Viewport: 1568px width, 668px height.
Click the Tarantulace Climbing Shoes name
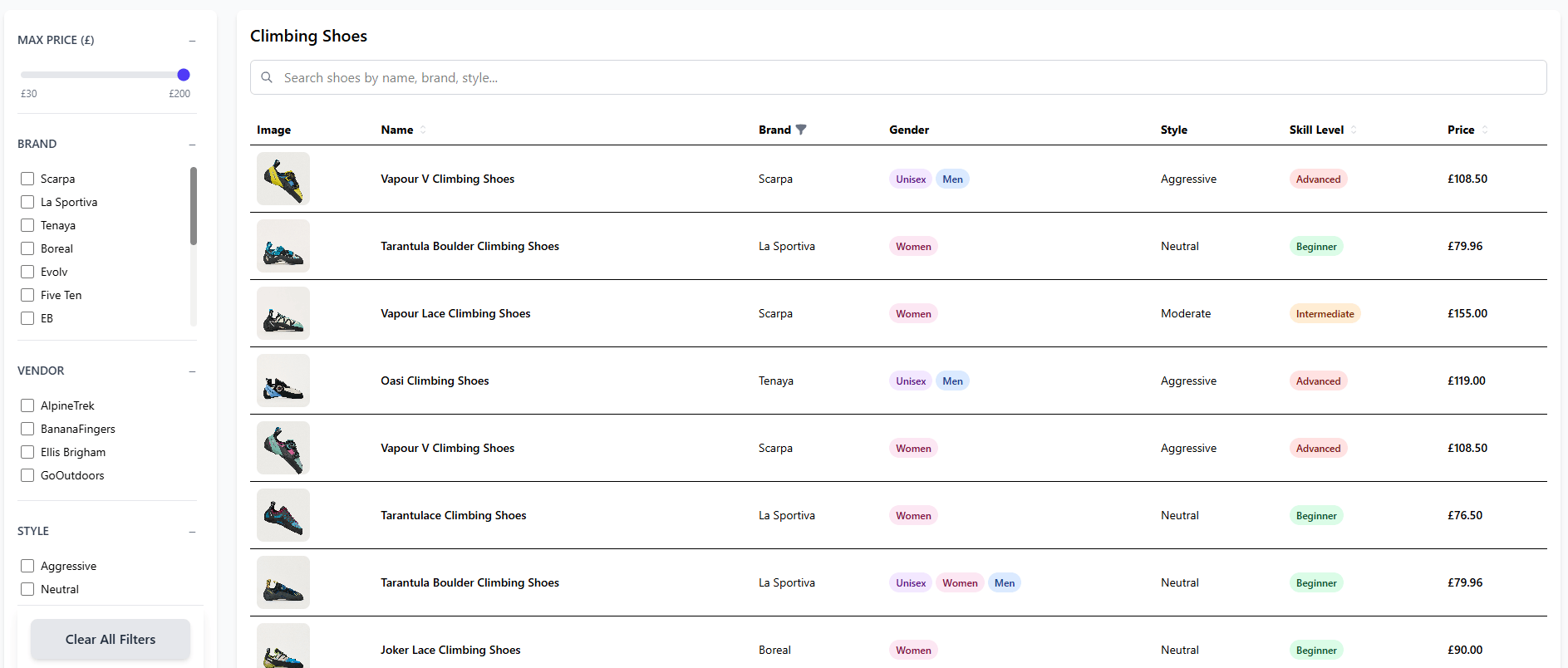[454, 515]
